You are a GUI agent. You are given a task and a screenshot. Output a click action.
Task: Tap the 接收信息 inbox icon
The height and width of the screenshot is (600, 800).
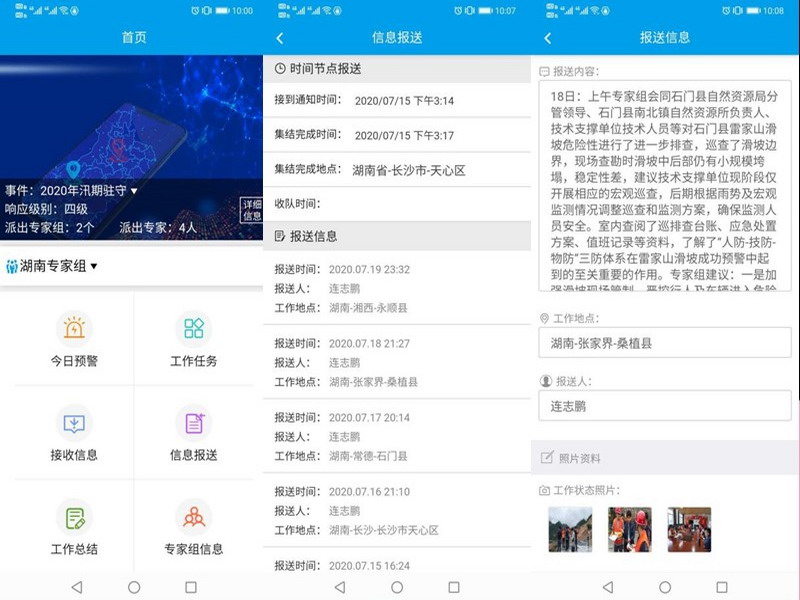pyautogui.click(x=74, y=424)
